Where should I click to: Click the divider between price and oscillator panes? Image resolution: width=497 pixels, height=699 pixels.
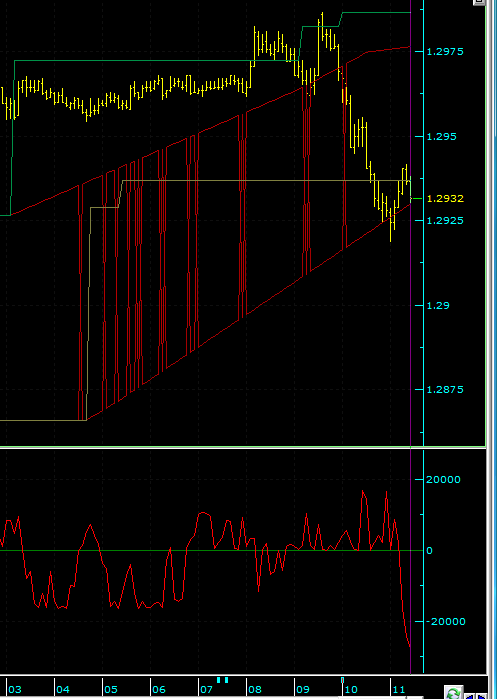(x=243, y=447)
